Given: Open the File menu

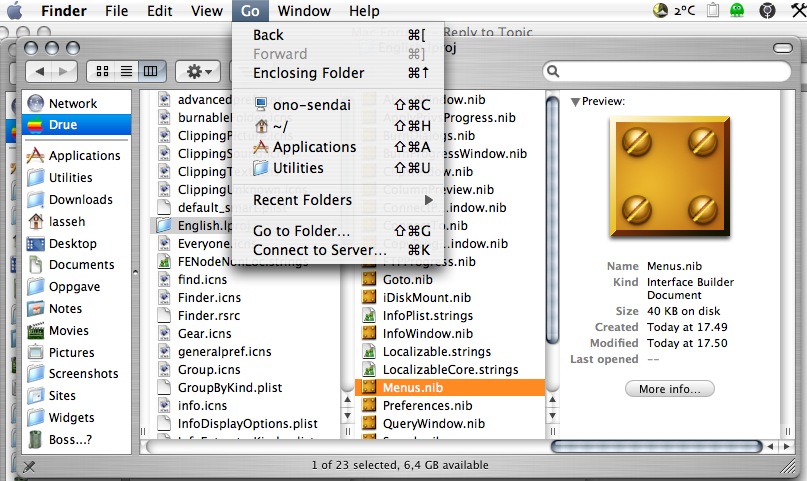Looking at the screenshot, I should [116, 11].
